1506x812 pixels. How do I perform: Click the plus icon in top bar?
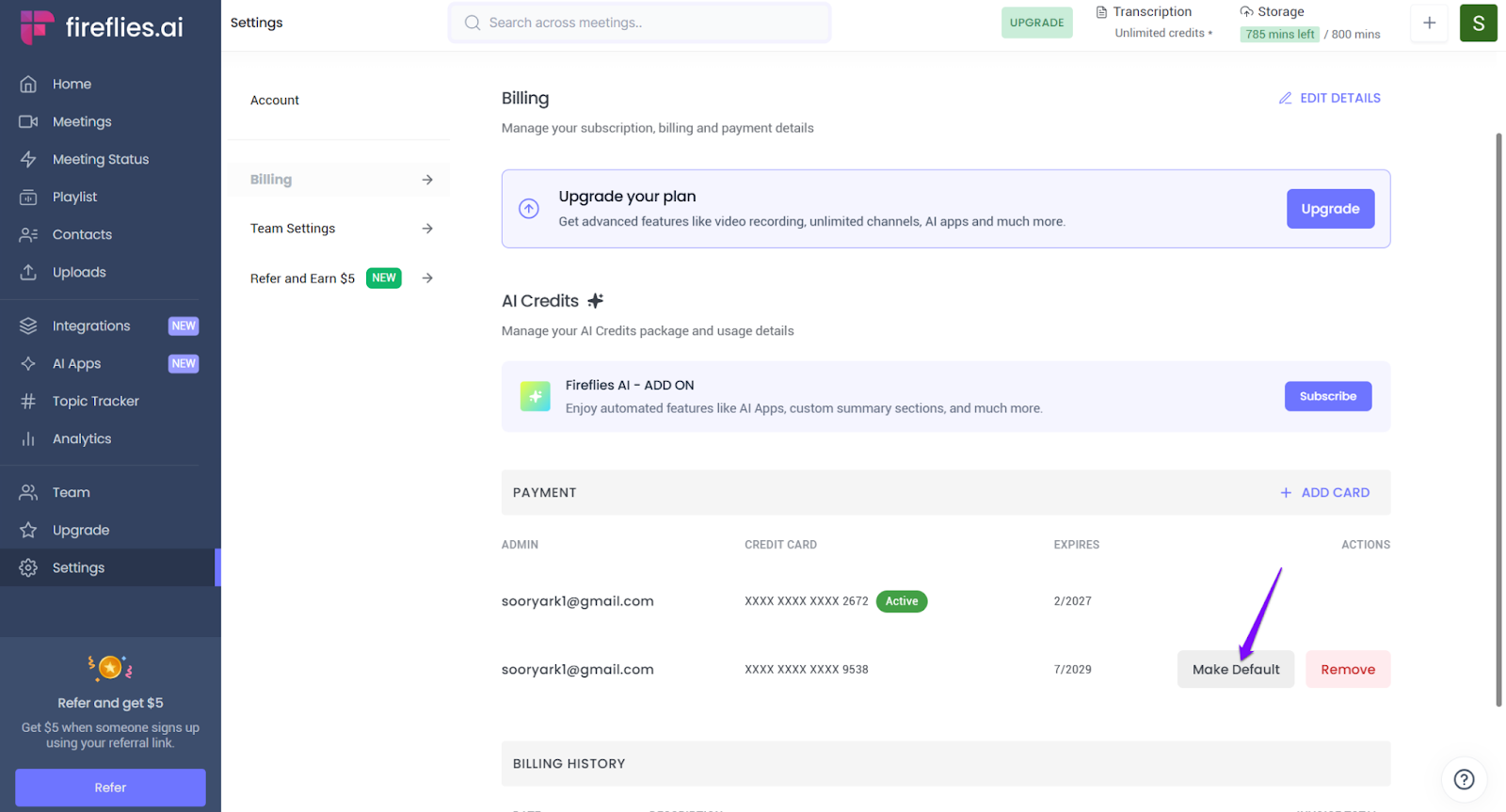pyautogui.click(x=1429, y=24)
